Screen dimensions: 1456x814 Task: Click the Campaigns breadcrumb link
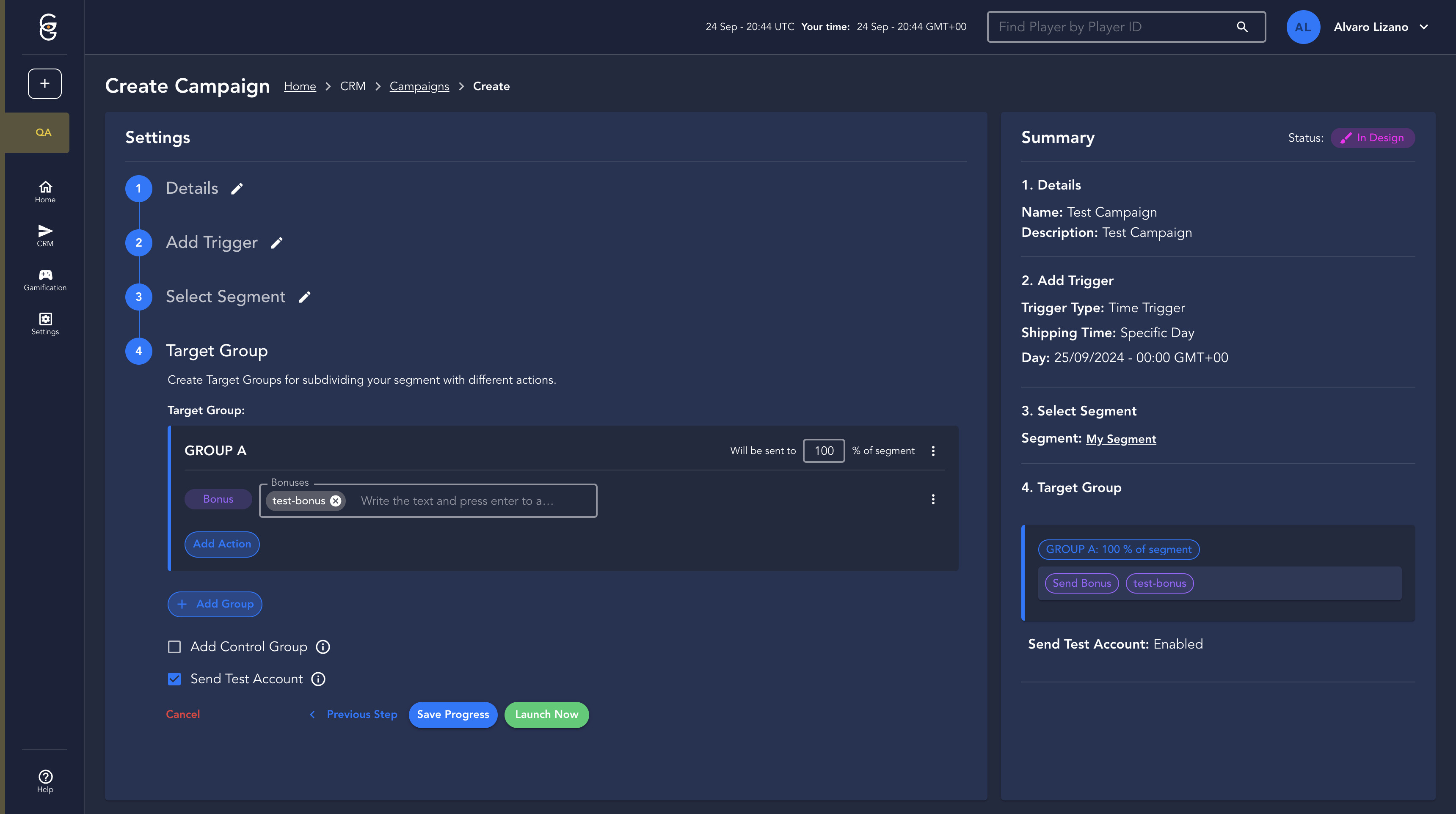point(419,86)
